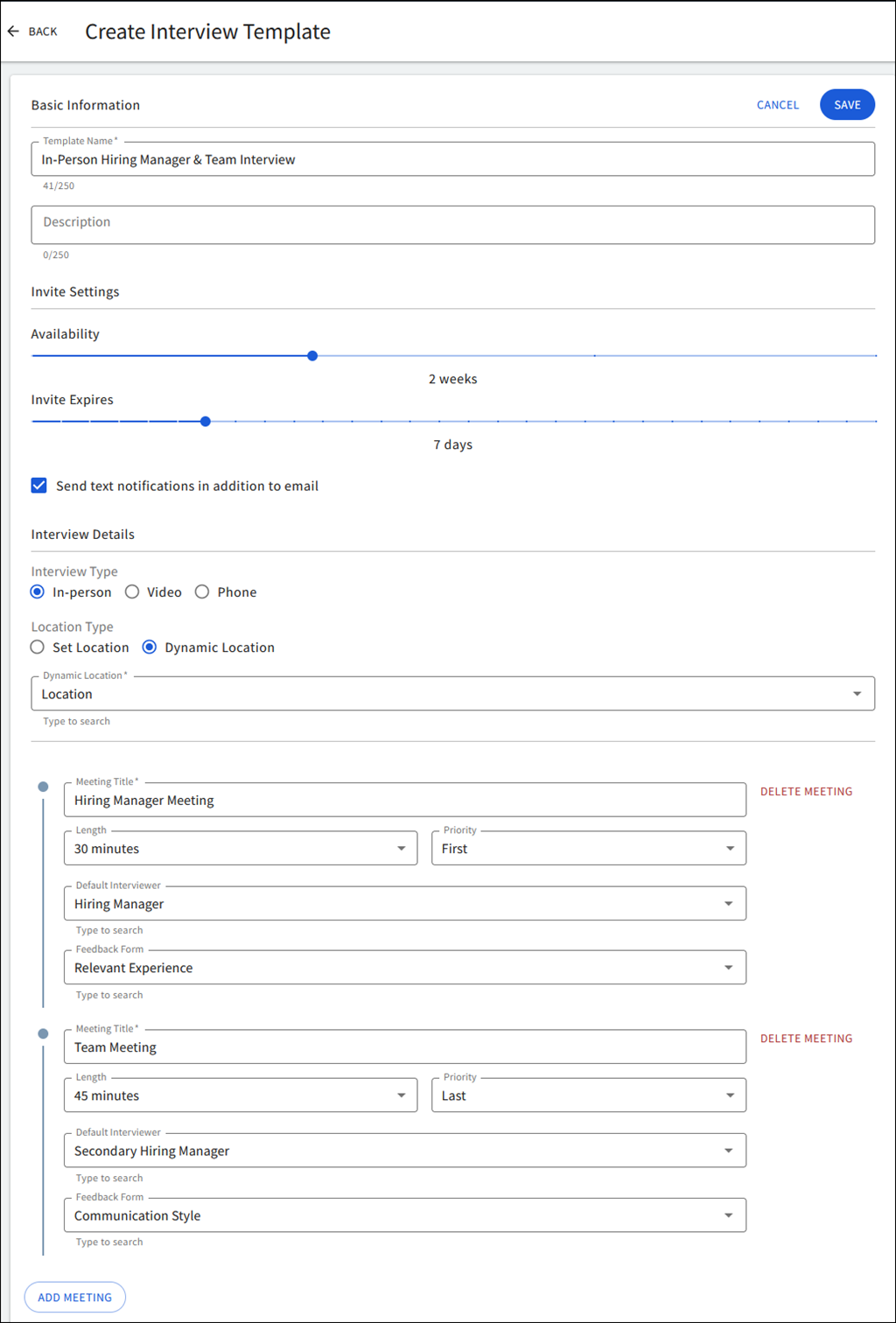Open the Length dropdown showing 45 minutes

[x=402, y=1095]
